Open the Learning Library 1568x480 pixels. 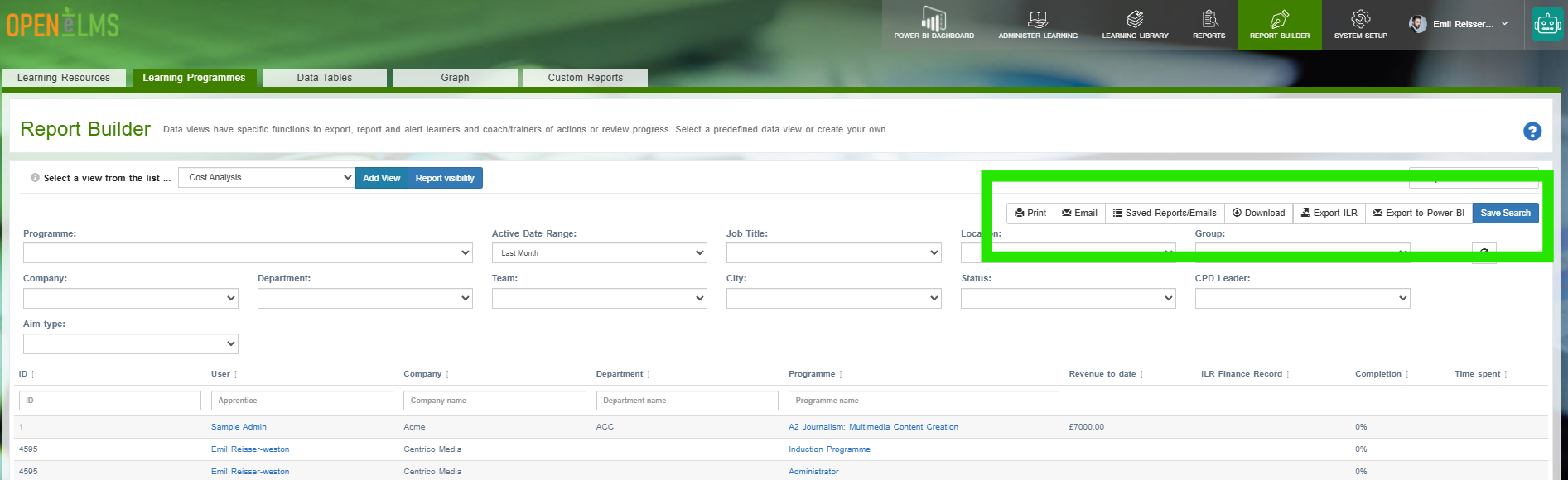(1135, 24)
